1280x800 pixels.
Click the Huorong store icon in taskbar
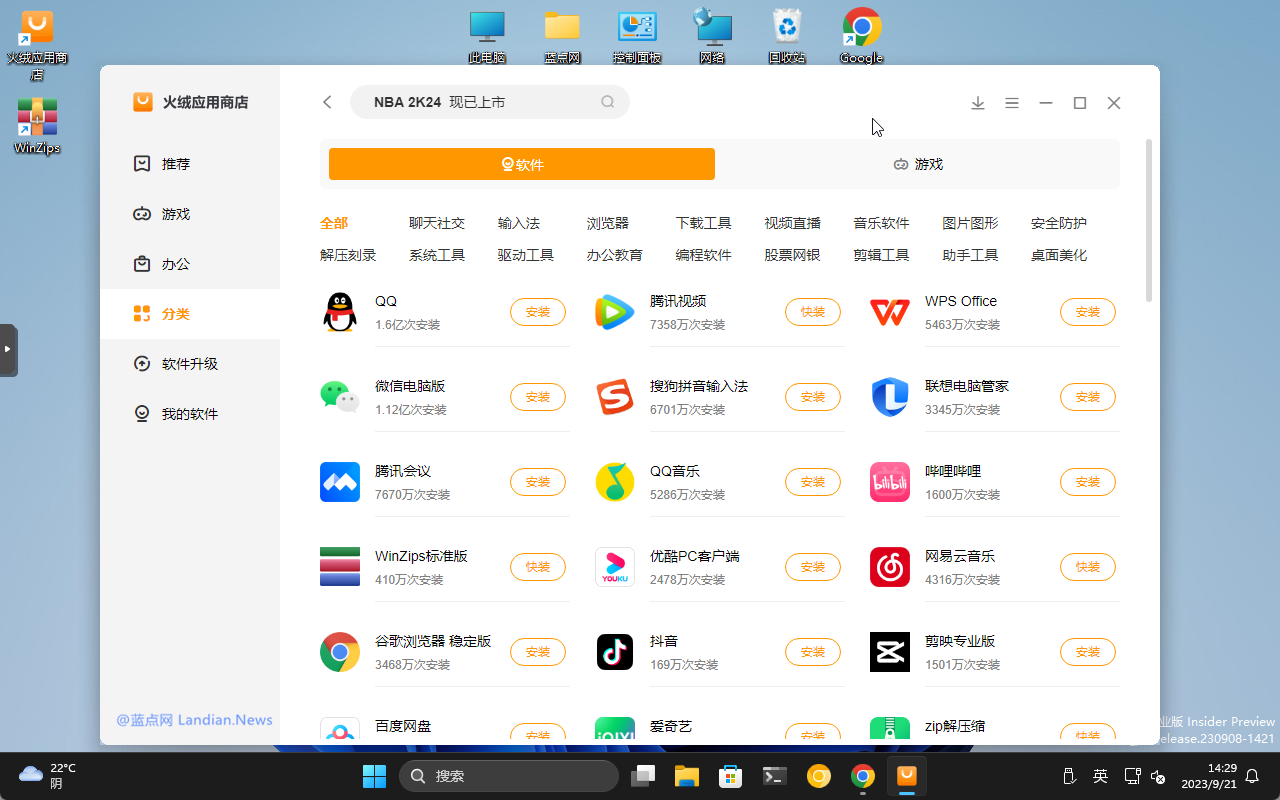(907, 775)
